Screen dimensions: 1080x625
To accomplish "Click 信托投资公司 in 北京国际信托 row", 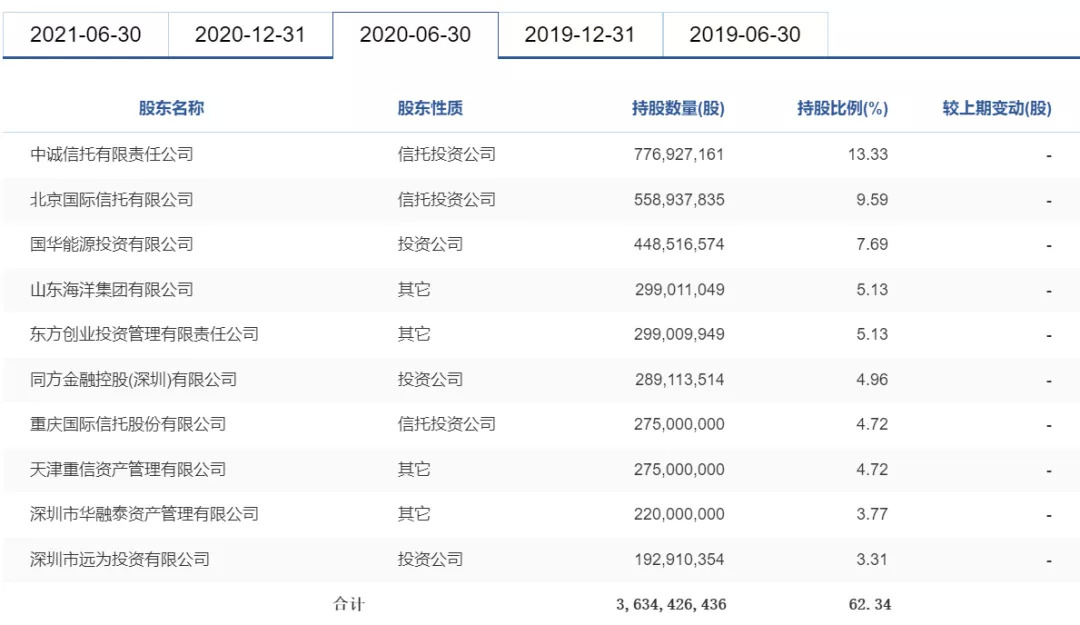I will pos(446,200).
